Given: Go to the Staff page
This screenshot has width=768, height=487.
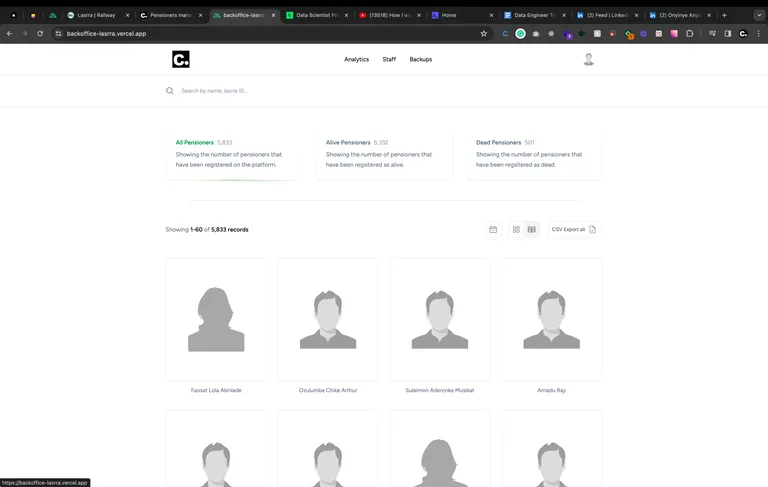Looking at the screenshot, I should click(x=389, y=60).
